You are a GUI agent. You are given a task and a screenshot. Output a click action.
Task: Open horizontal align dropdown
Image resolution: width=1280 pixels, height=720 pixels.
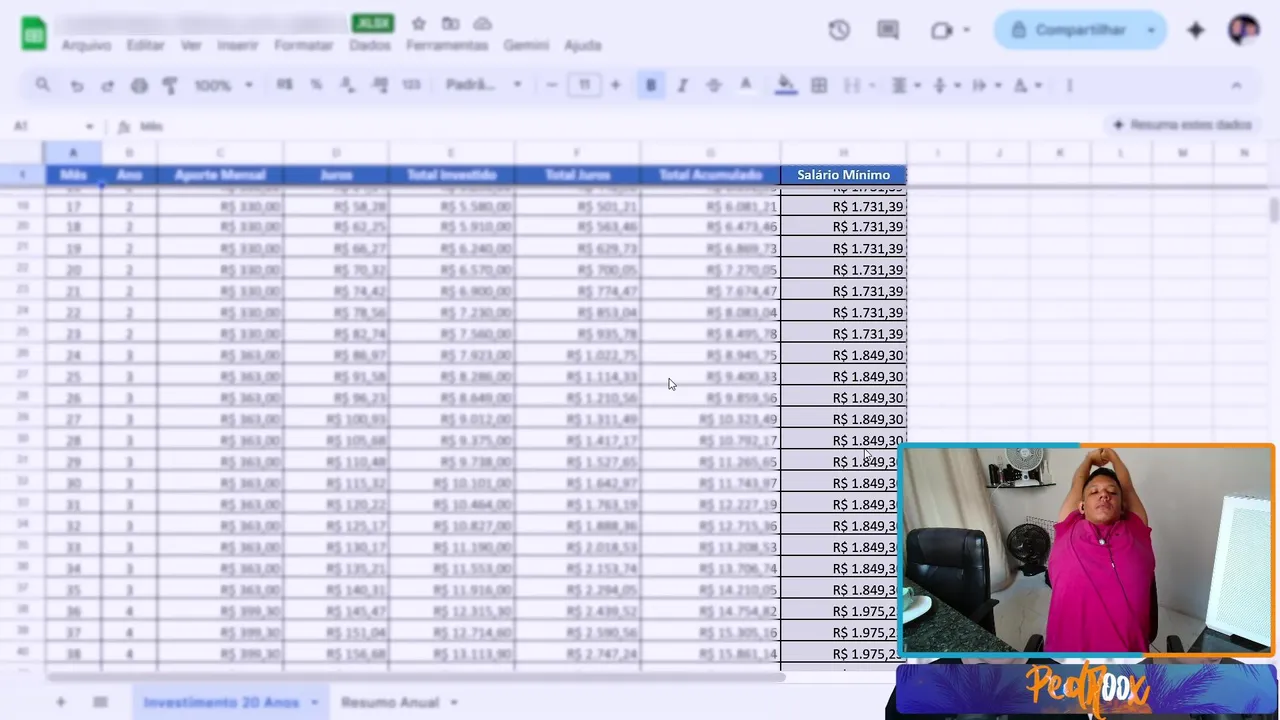pyautogui.click(x=906, y=86)
